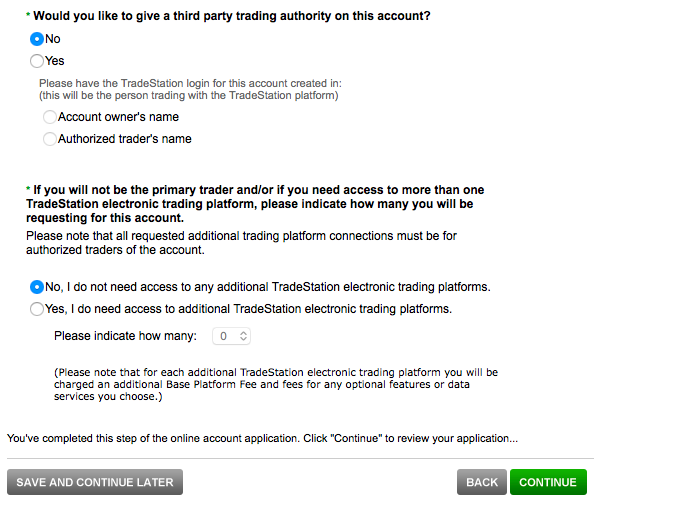The image size is (692, 505).
Task: Increase platform count with stepper up arrow
Action: point(244,333)
